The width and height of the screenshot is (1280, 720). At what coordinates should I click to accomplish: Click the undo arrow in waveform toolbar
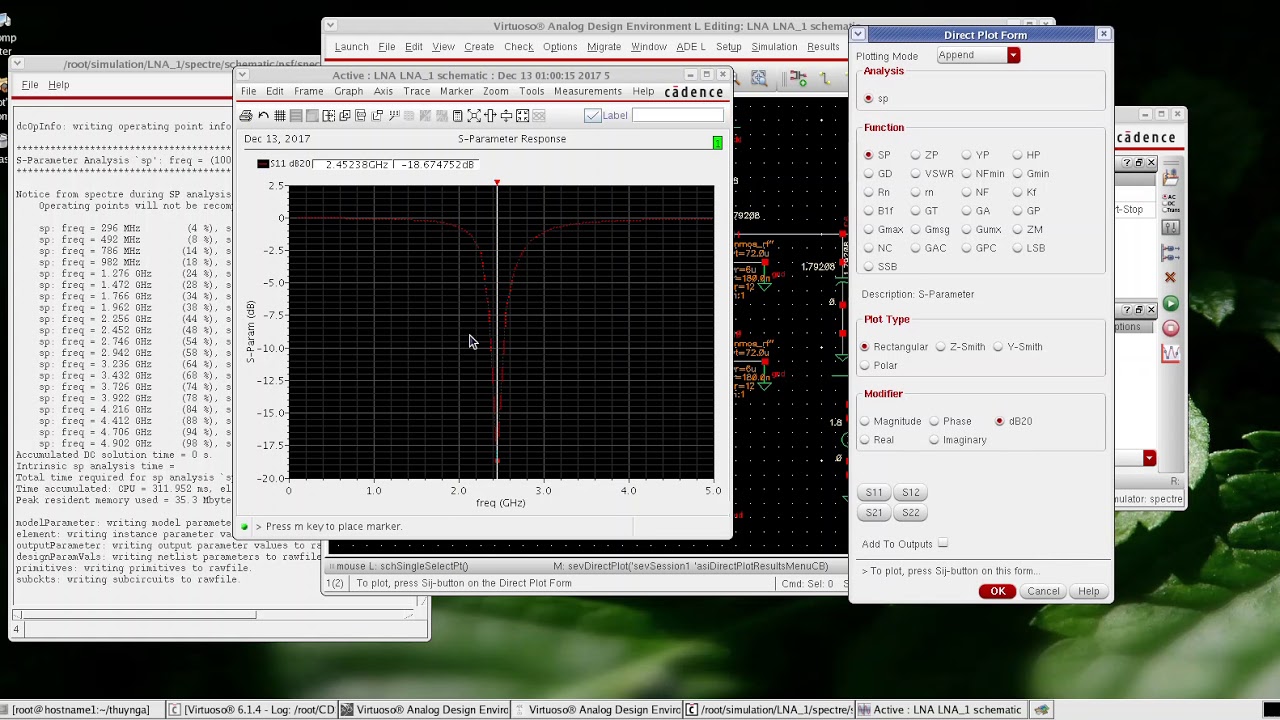pos(263,116)
